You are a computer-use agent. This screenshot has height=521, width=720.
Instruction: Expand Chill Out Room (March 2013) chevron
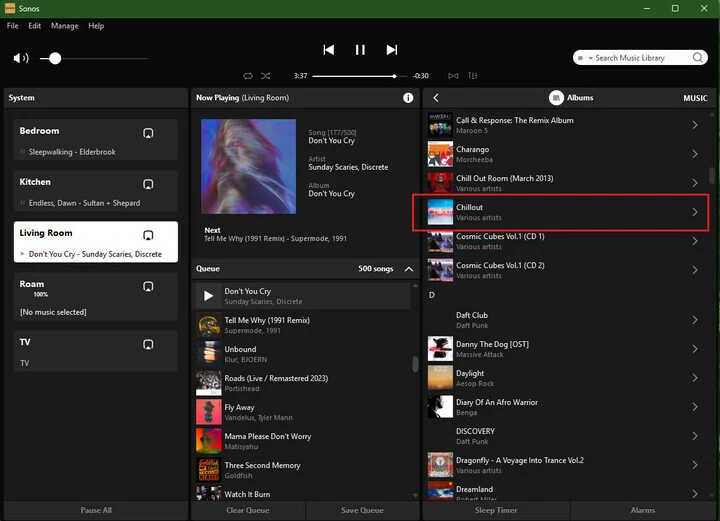695,183
